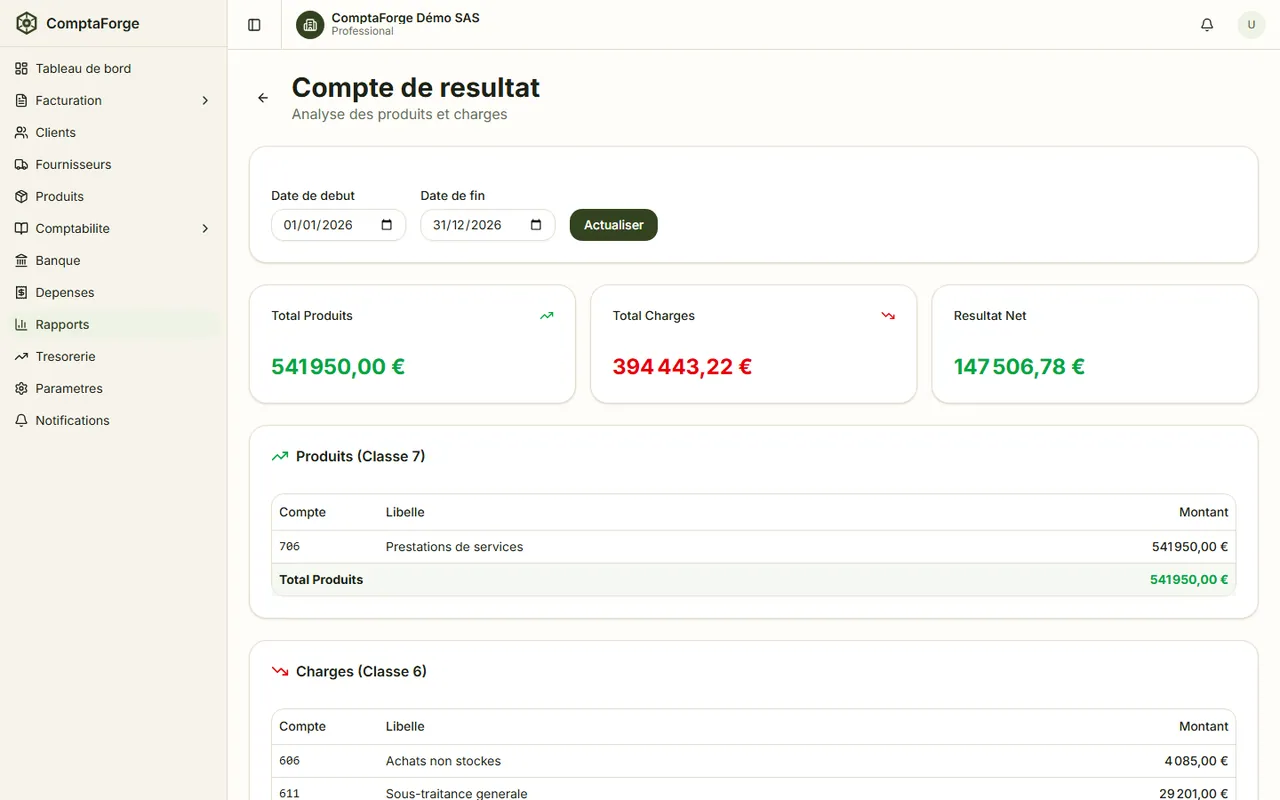Open the Depenses section
This screenshot has height=800, width=1280.
pos(113,293)
